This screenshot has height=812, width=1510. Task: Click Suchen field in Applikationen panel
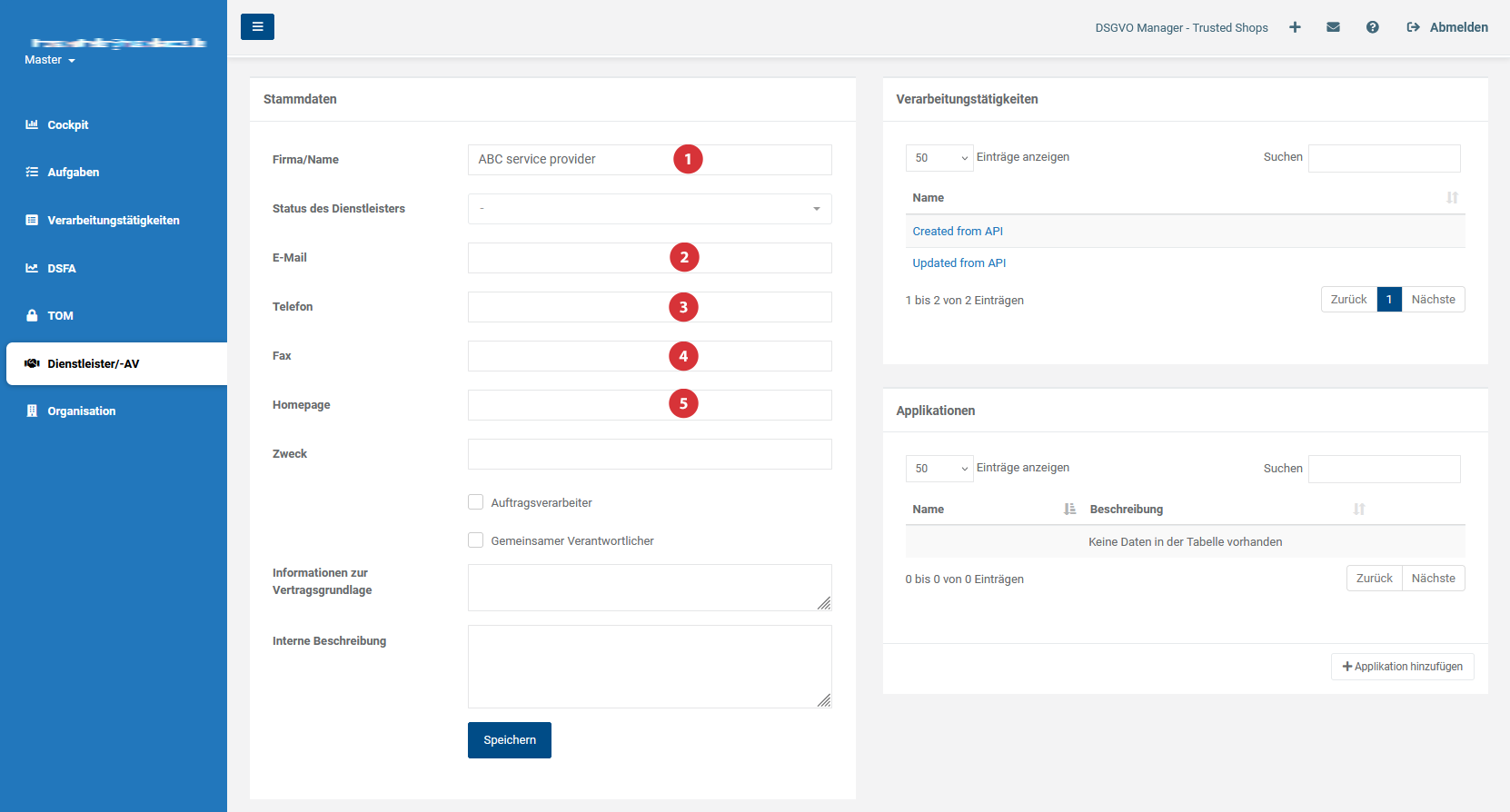tap(1384, 469)
